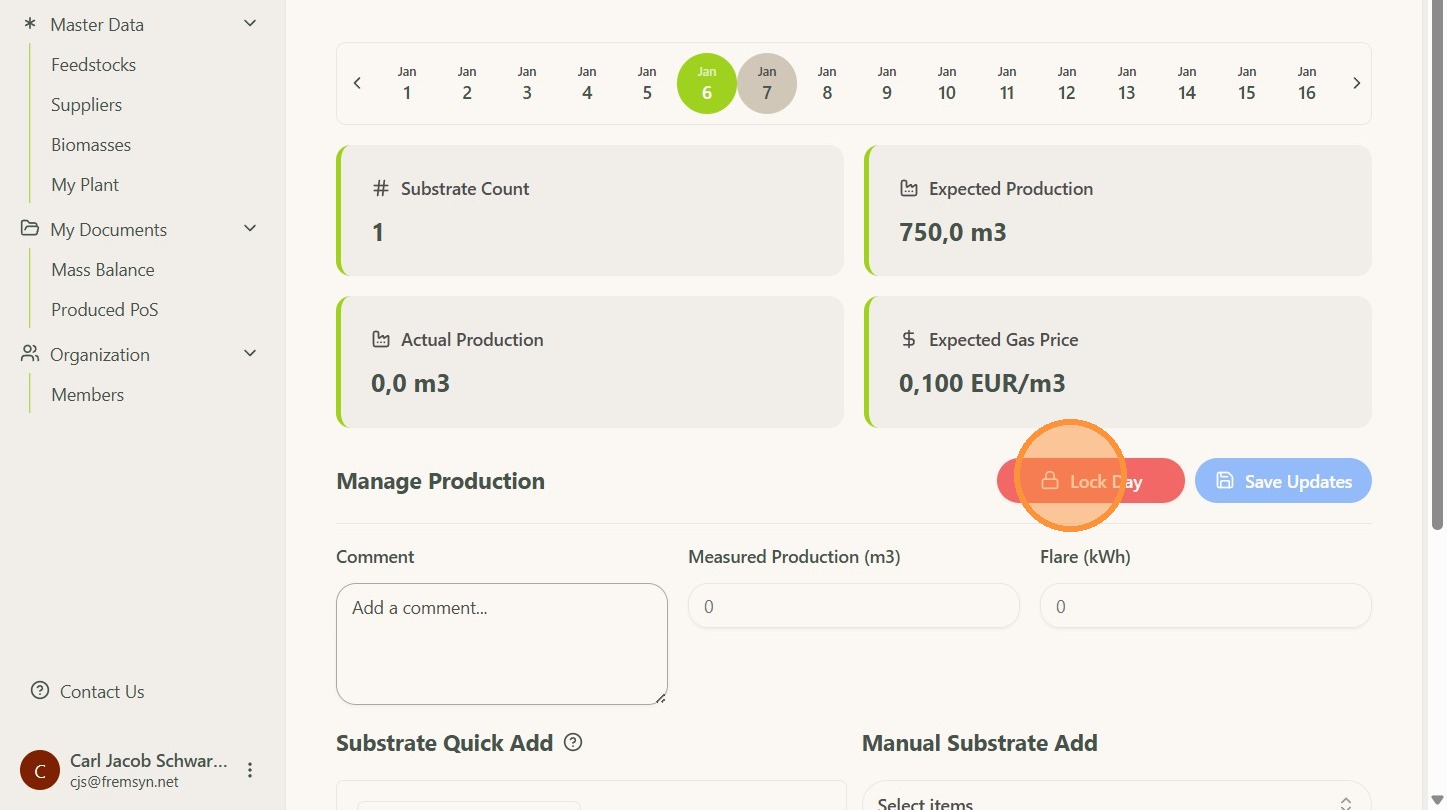Click the help icon beside Substrate Quick Add

coord(573,743)
